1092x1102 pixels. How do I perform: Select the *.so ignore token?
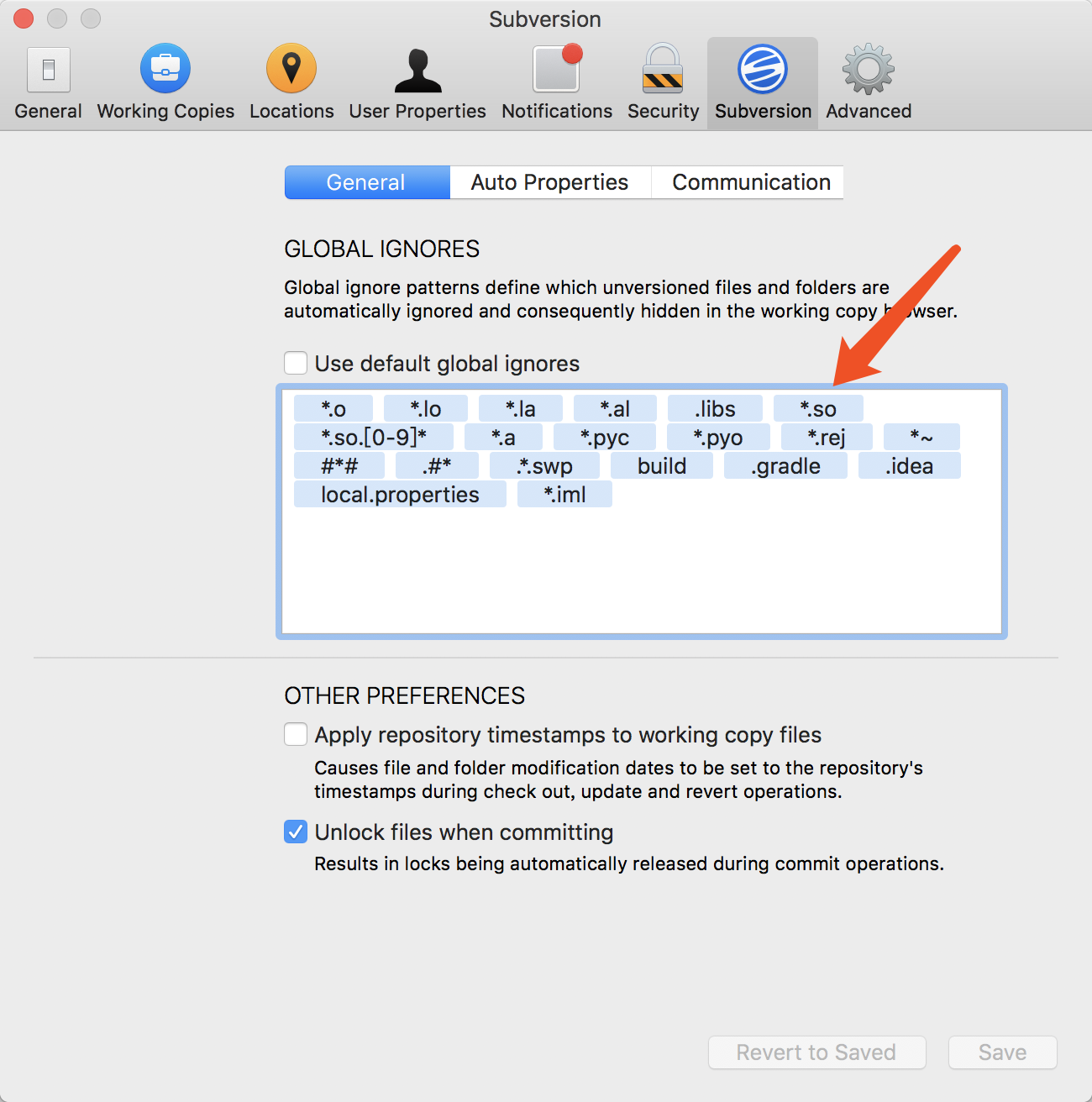(x=818, y=409)
